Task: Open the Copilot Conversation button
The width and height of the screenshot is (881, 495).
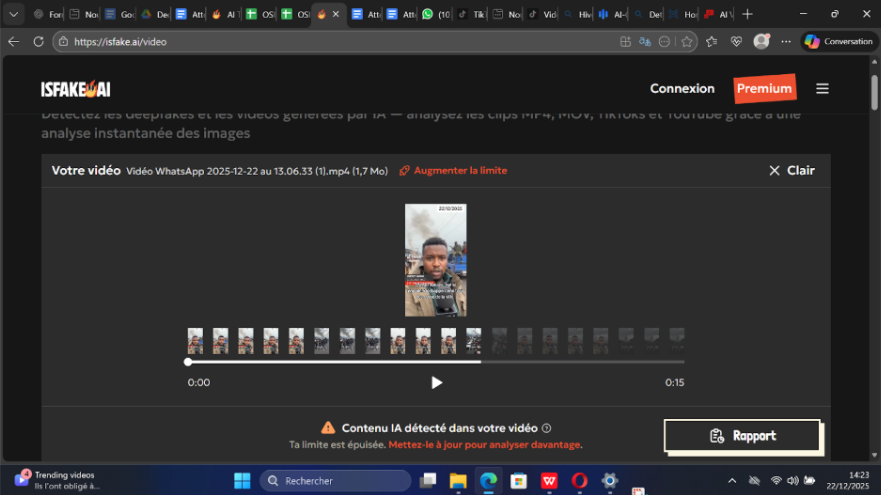Action: (x=838, y=42)
